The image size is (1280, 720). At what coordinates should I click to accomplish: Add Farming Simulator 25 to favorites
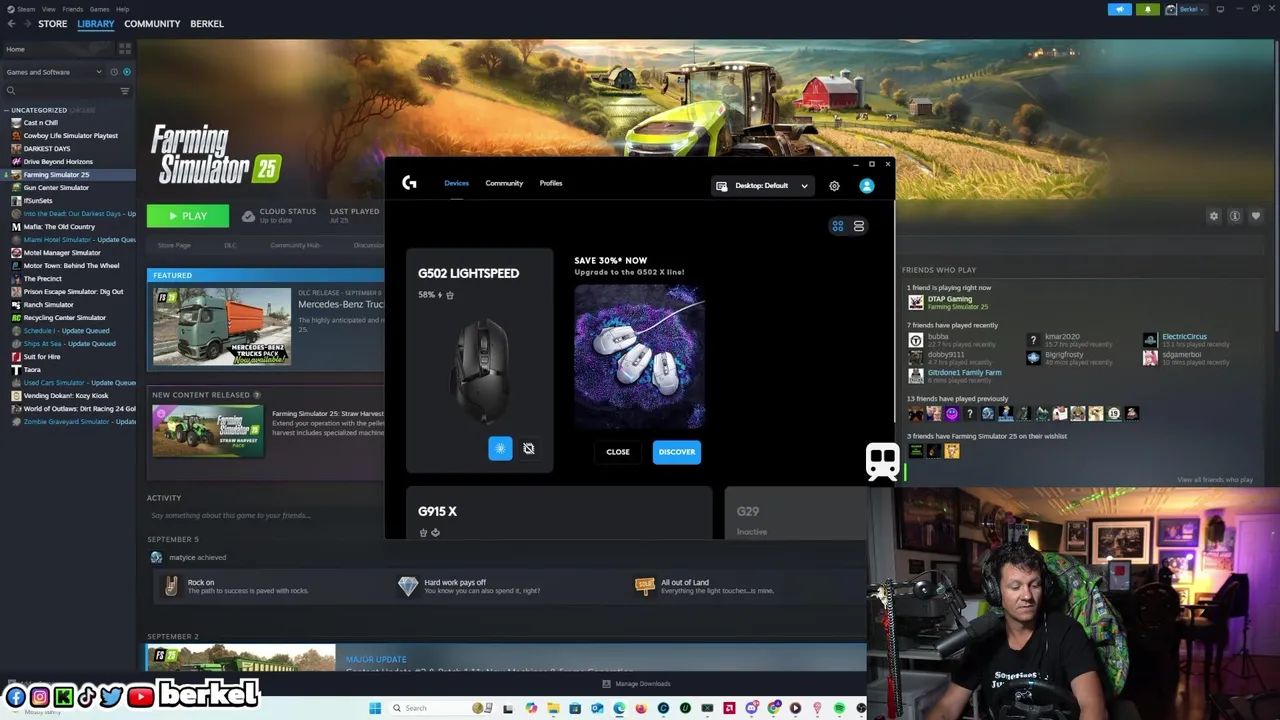(x=1256, y=216)
